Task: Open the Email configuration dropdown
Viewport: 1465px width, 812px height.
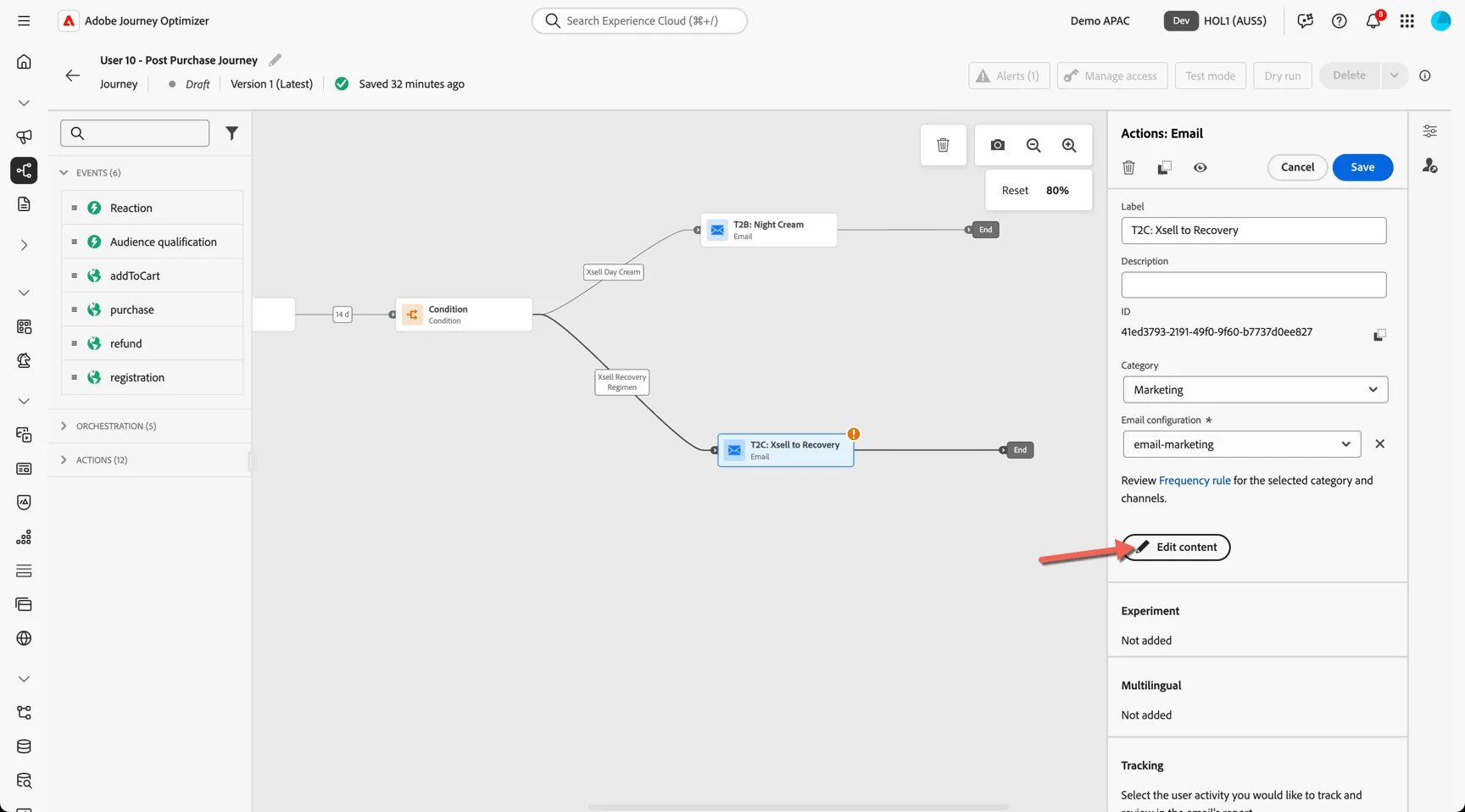Action: click(1242, 444)
